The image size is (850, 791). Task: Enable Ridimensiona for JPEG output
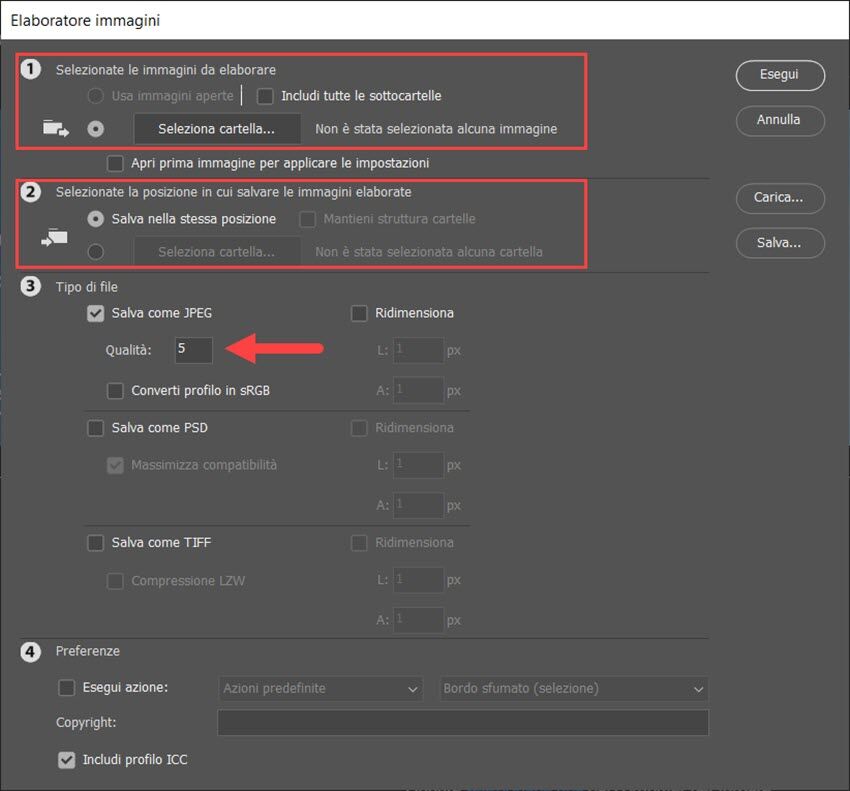pos(360,313)
